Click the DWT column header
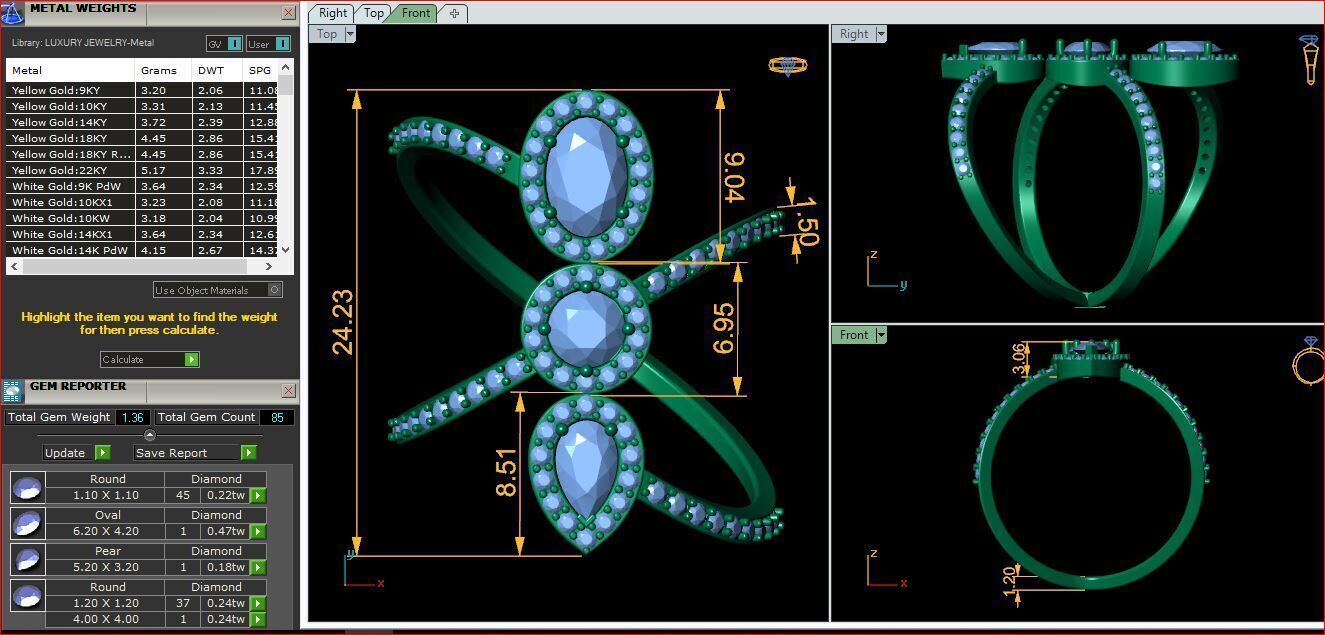The height and width of the screenshot is (635, 1325). [x=217, y=71]
